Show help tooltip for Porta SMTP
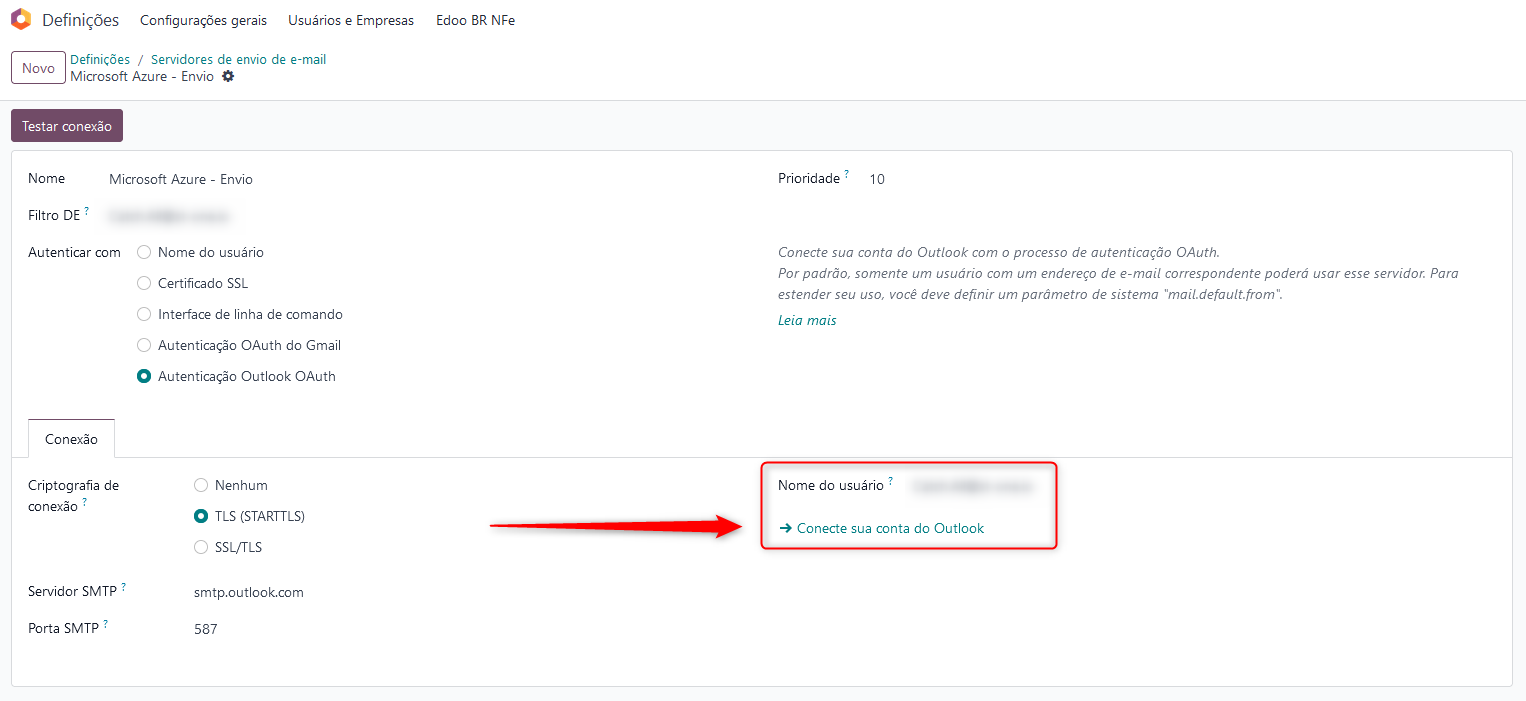 click(106, 624)
